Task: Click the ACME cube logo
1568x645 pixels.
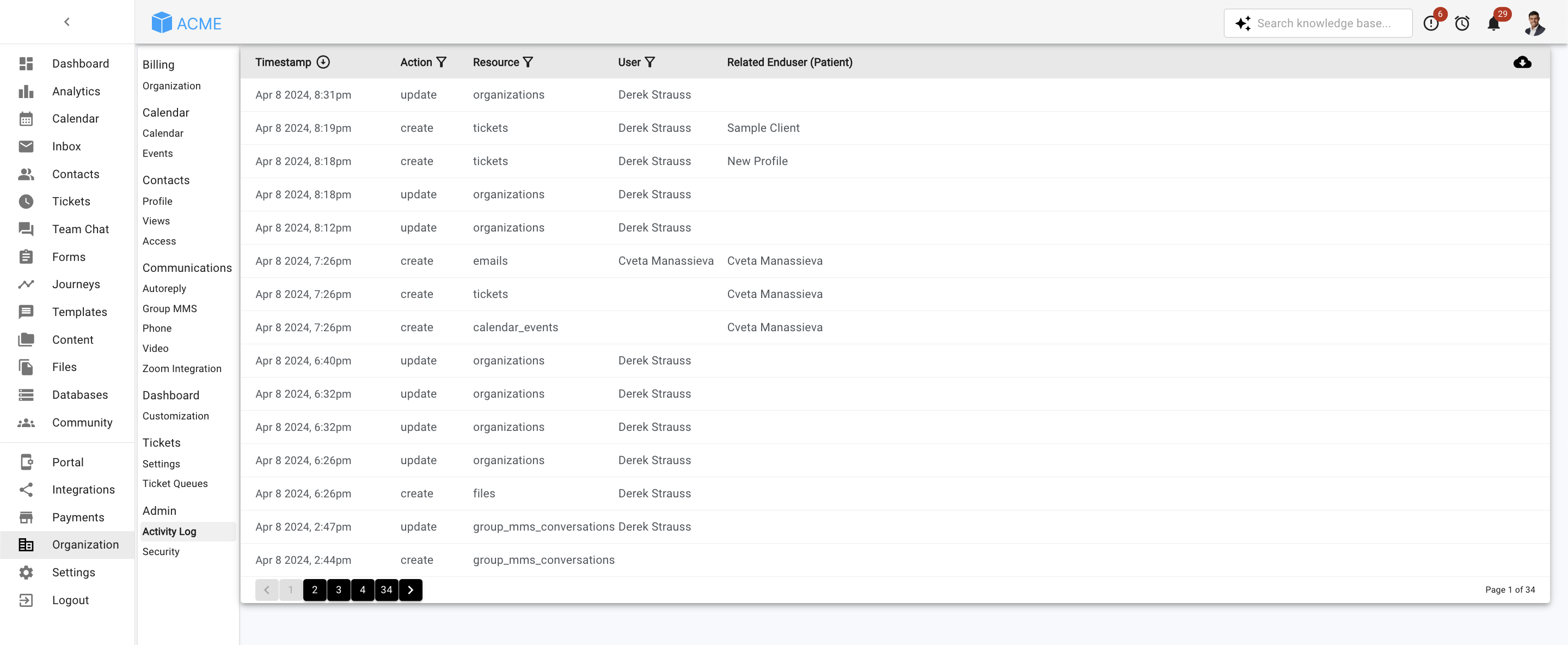Action: tap(162, 22)
